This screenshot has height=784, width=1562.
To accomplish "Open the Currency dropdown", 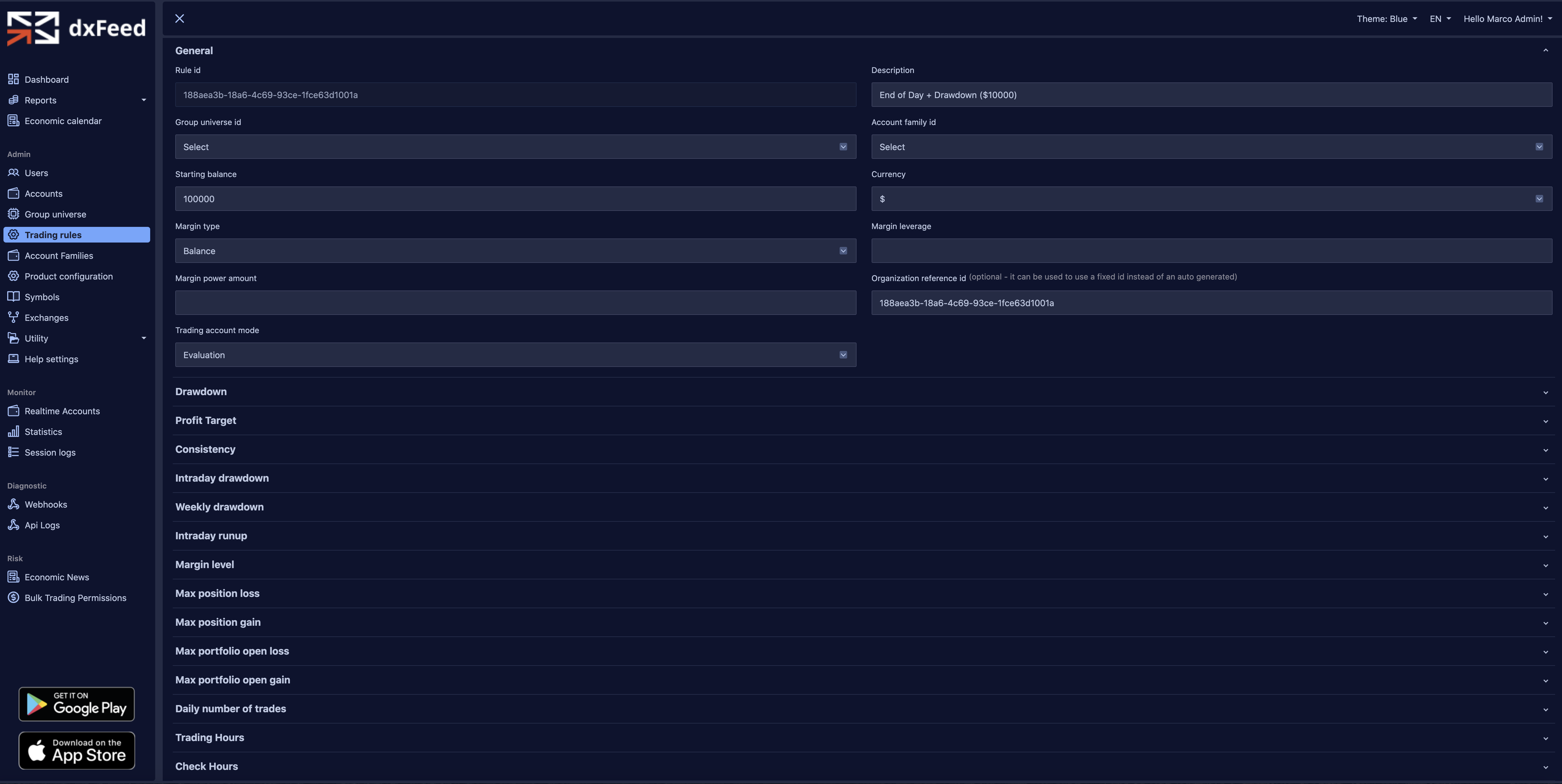I will [1211, 199].
